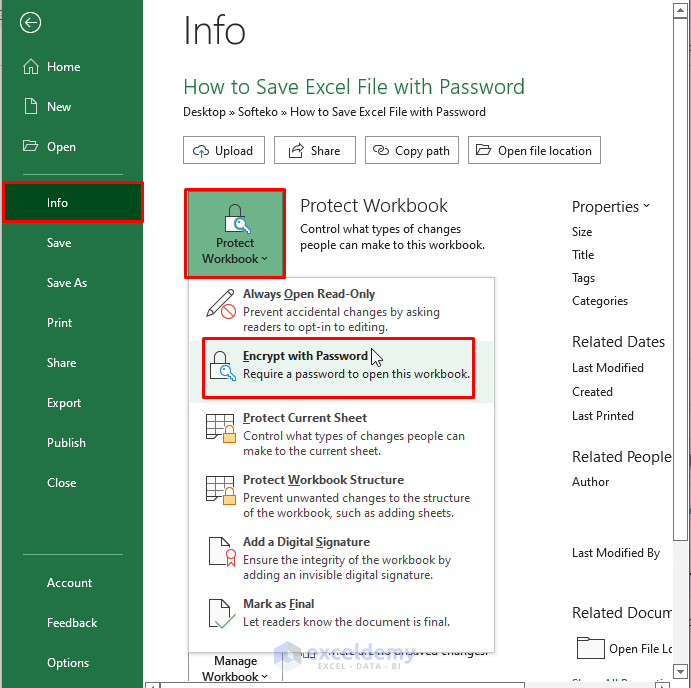
Task: Click the Open File Location folder icon
Action: 590,648
